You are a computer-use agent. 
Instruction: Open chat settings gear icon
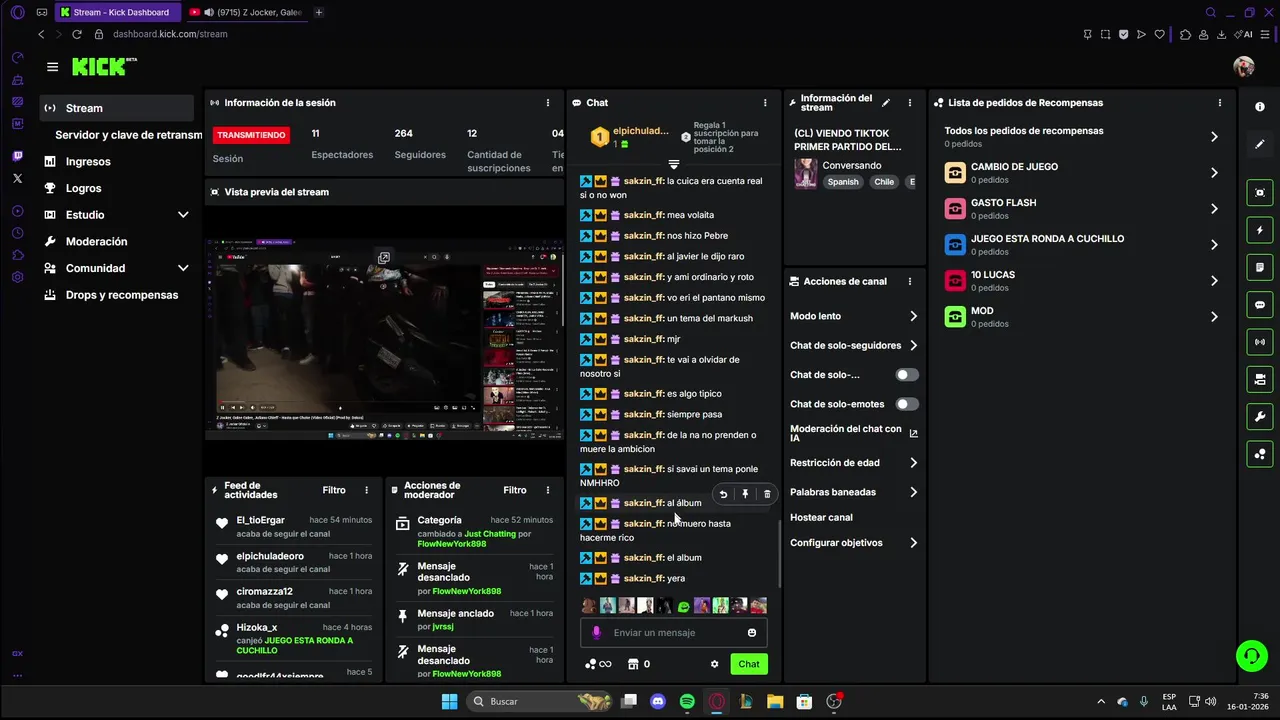(714, 664)
